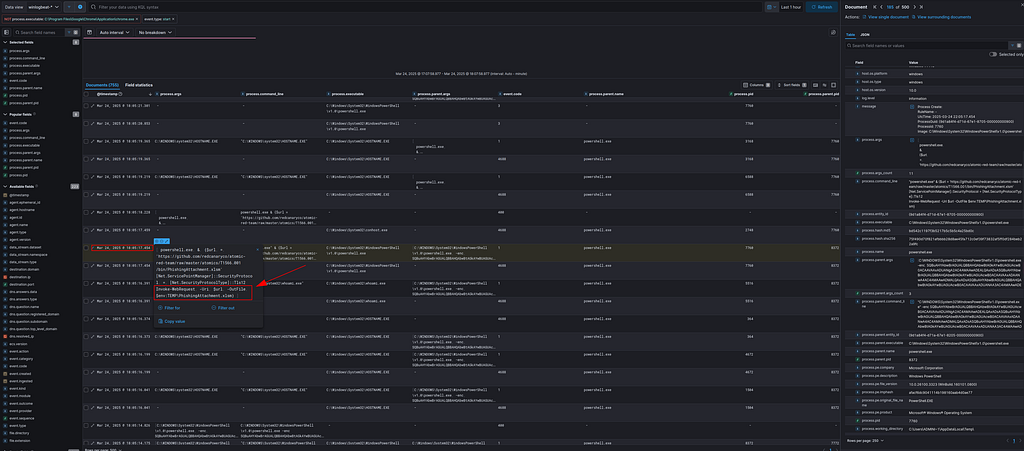Viewport: 1024px width, 451px height.
Task: Select process.command_line in Selected fields list
Action: 27,58
